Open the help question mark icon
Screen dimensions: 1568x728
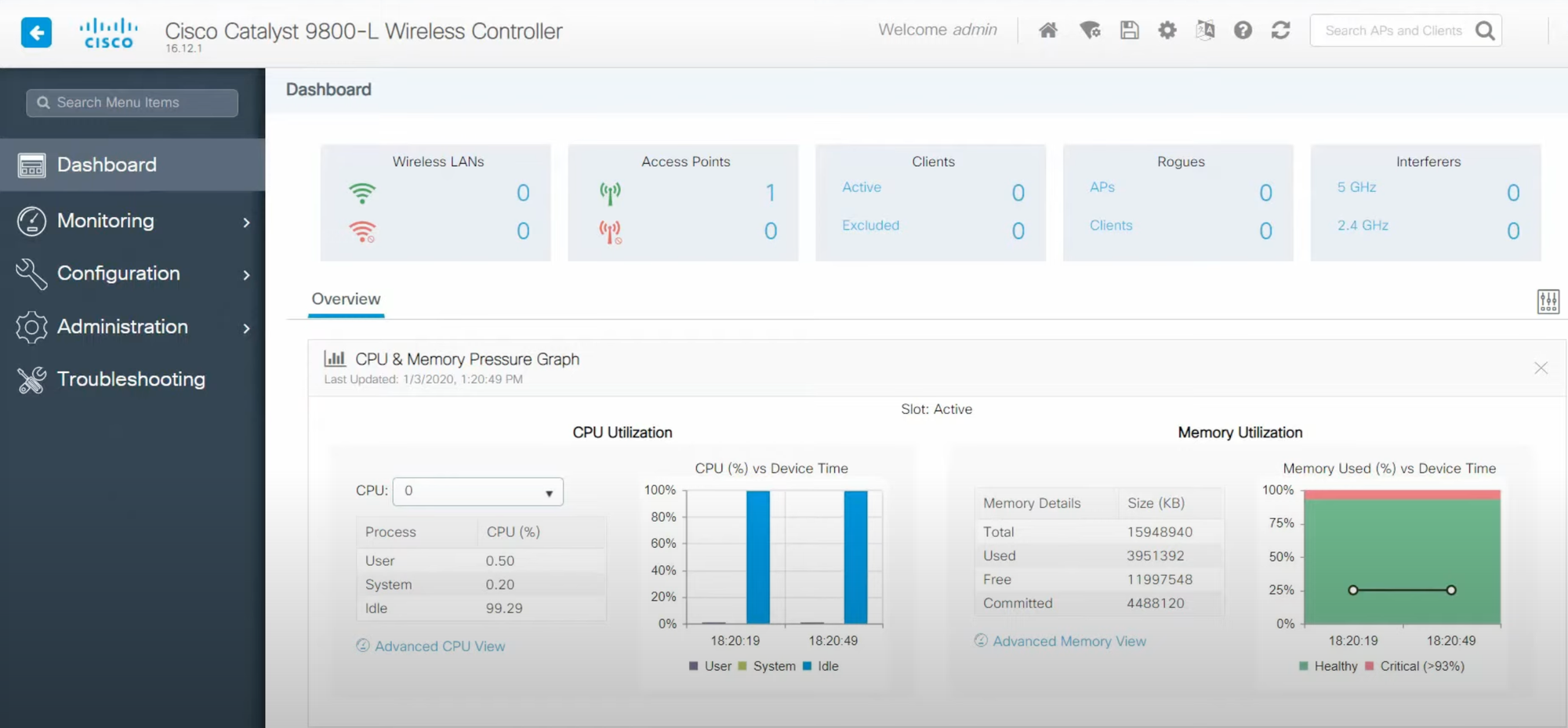pos(1243,31)
